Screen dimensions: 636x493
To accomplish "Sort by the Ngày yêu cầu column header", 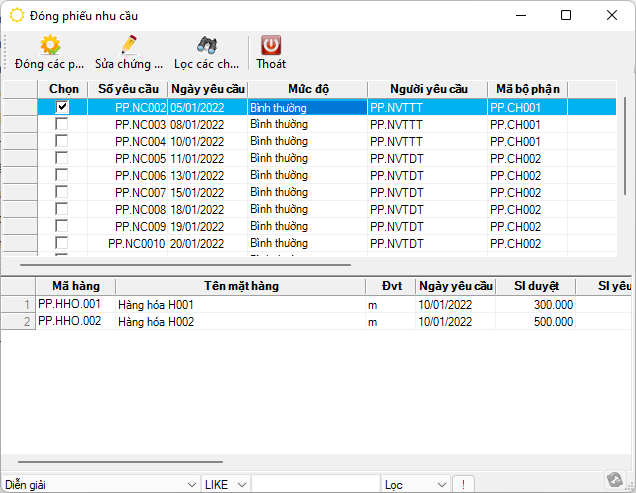I will pos(207,89).
